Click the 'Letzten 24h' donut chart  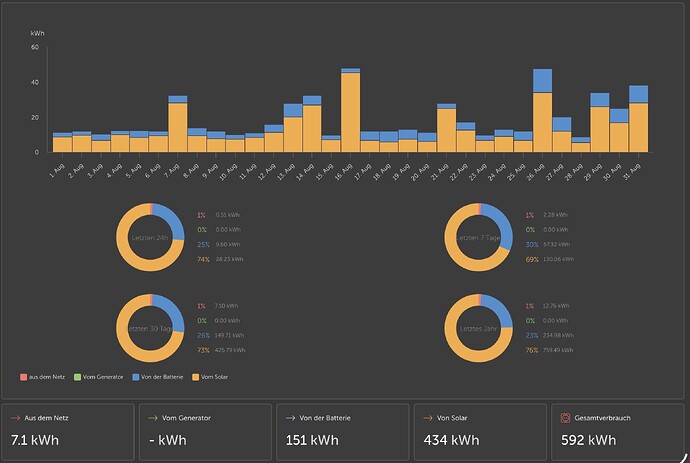click(150, 237)
